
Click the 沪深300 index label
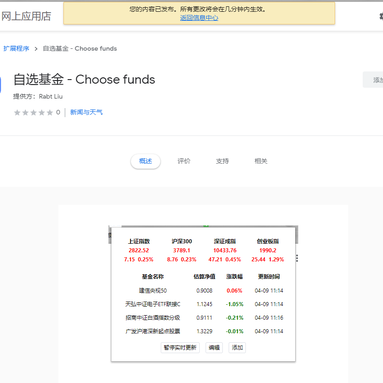[182, 241]
